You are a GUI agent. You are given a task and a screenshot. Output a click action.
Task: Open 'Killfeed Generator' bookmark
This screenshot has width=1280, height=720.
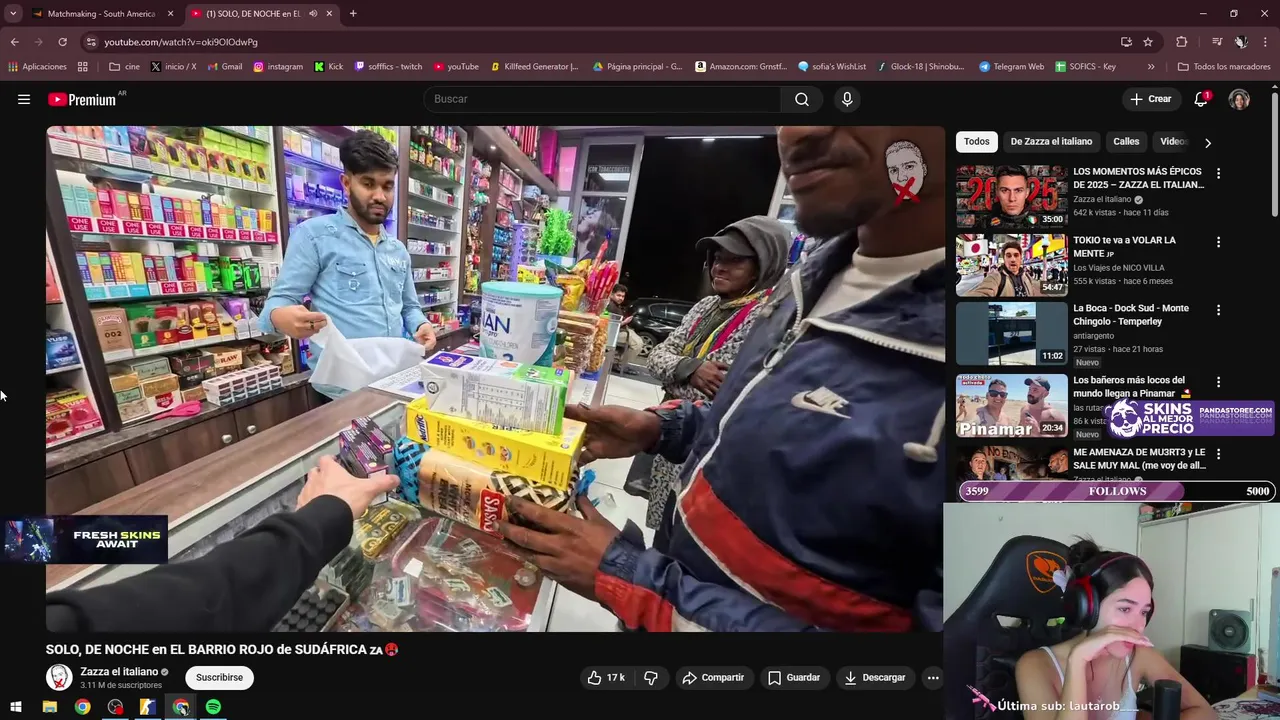click(x=535, y=67)
